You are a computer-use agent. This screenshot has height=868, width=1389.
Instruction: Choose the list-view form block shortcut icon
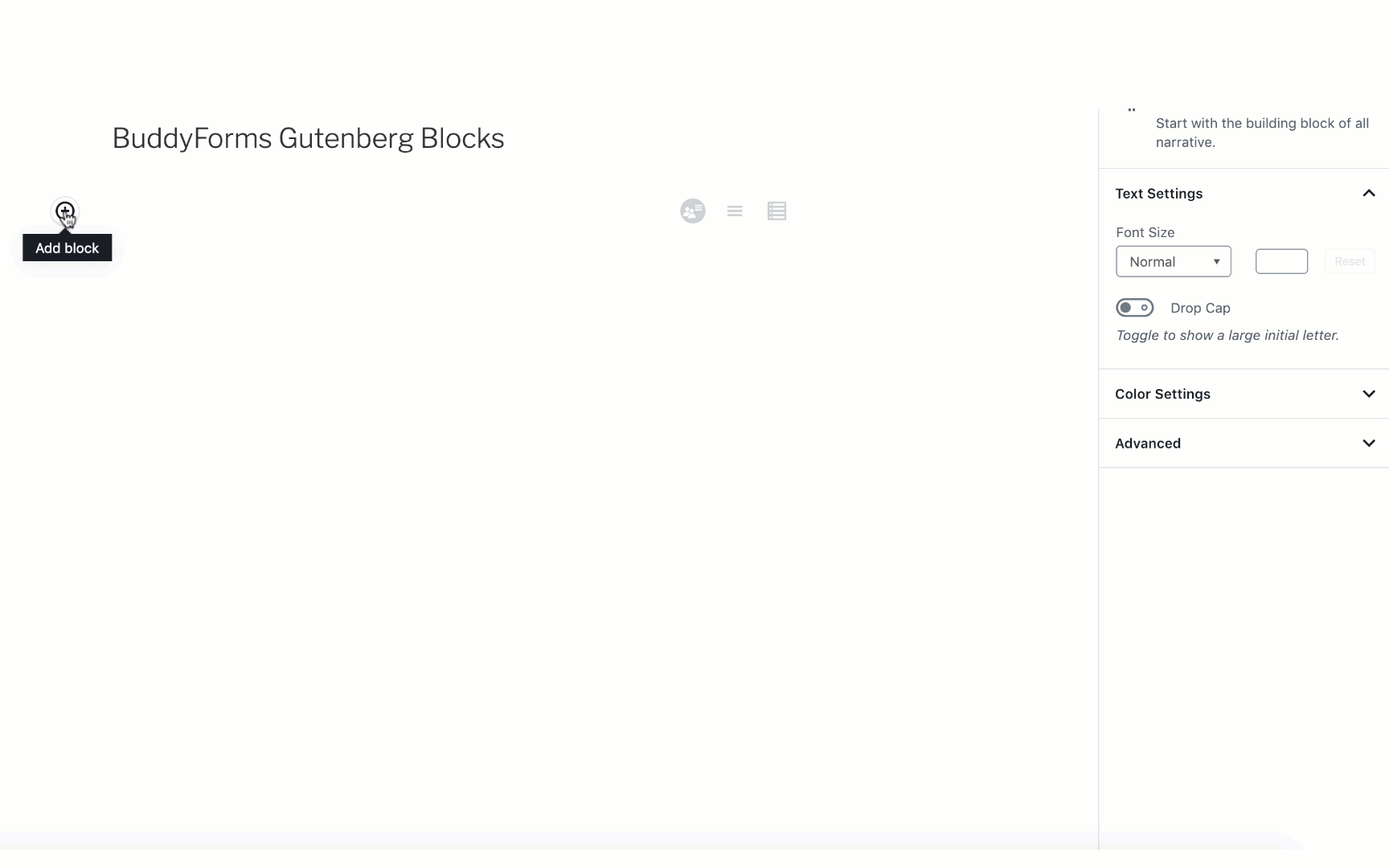[x=776, y=211]
